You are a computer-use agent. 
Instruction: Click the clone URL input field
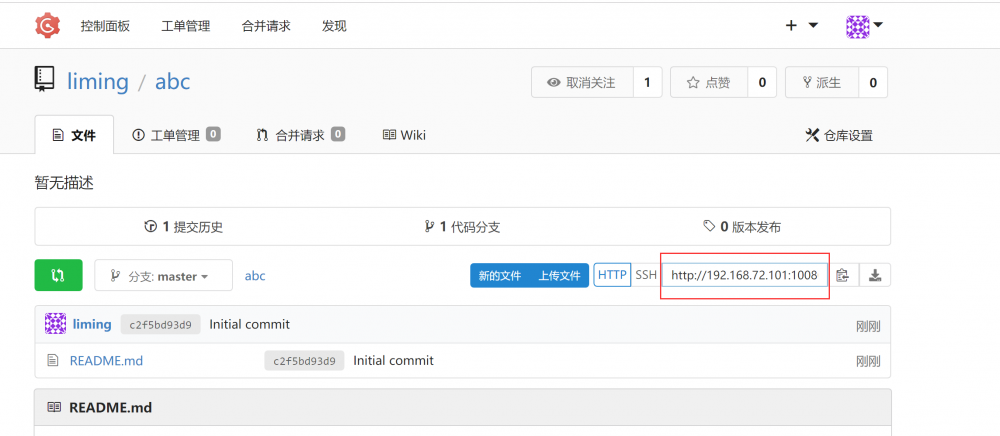[x=744, y=275]
